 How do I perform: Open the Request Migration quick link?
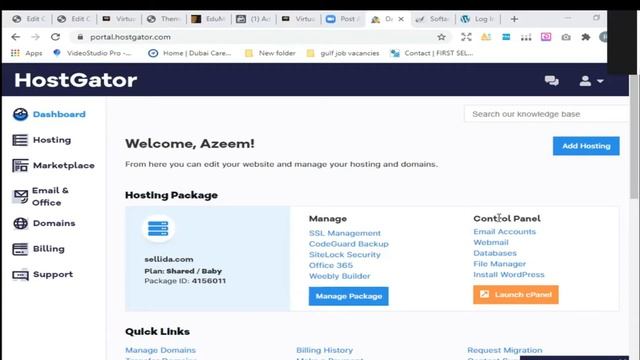pos(505,350)
